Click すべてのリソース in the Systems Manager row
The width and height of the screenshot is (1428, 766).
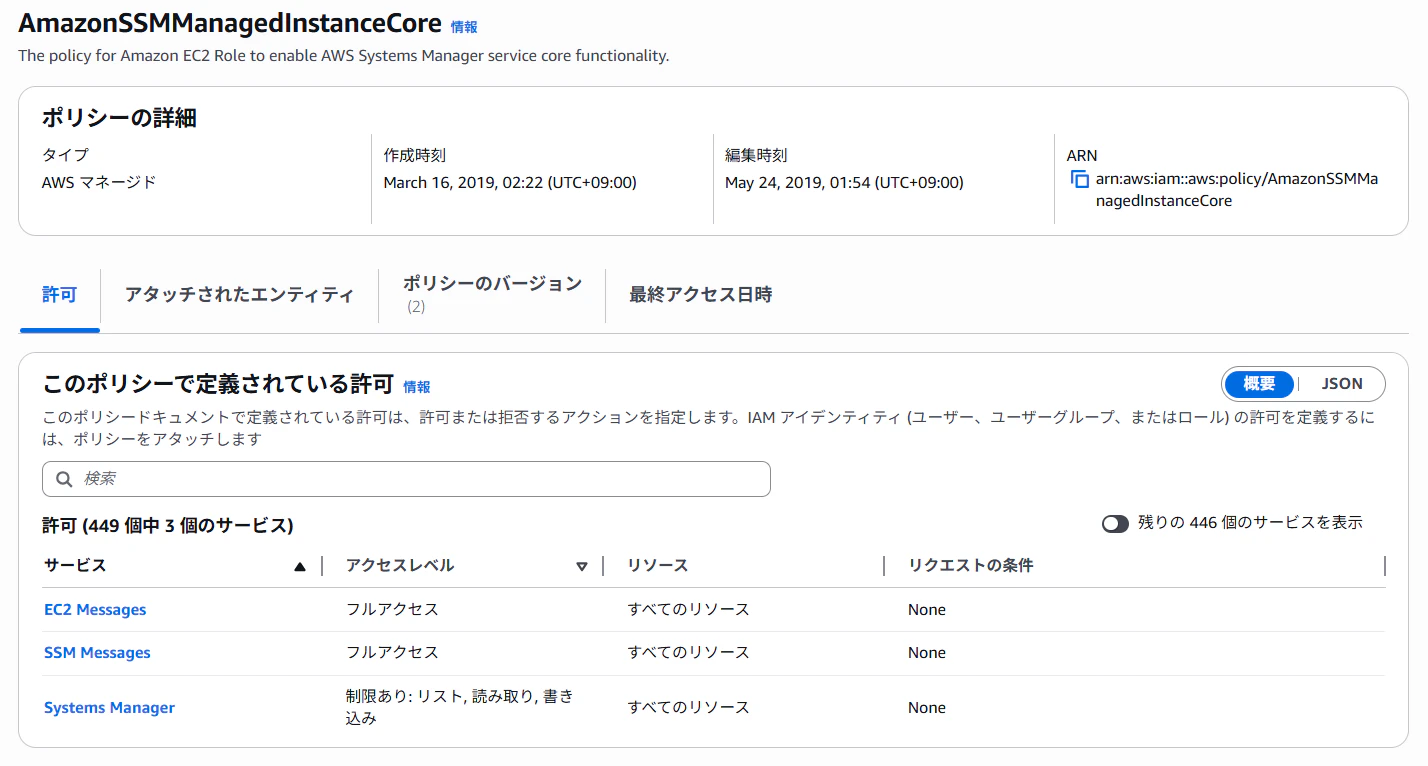689,708
